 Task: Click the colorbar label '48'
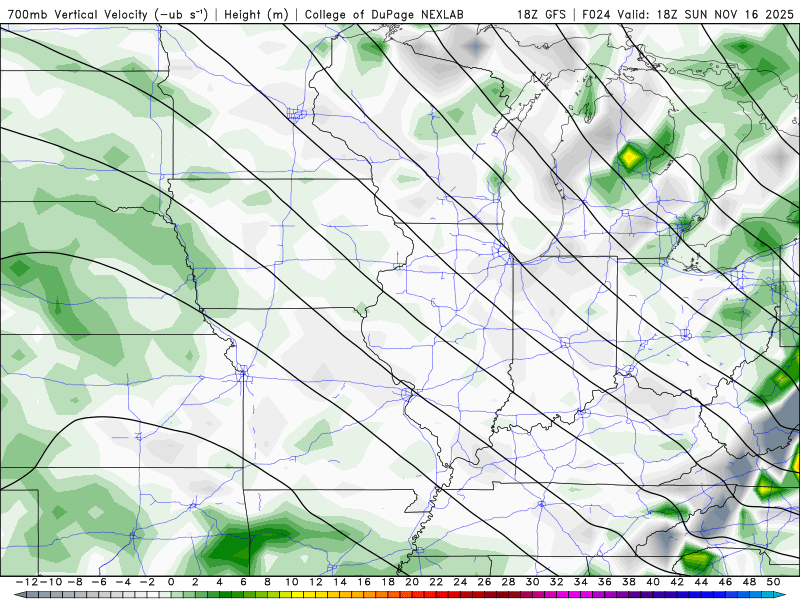[x=749, y=582]
